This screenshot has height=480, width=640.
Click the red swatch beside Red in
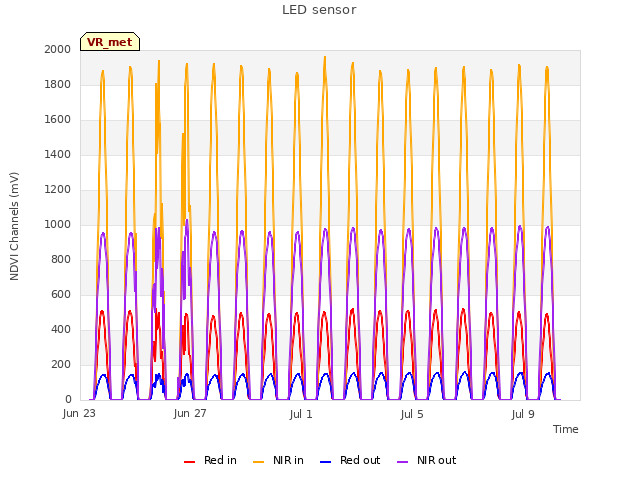tap(189, 462)
